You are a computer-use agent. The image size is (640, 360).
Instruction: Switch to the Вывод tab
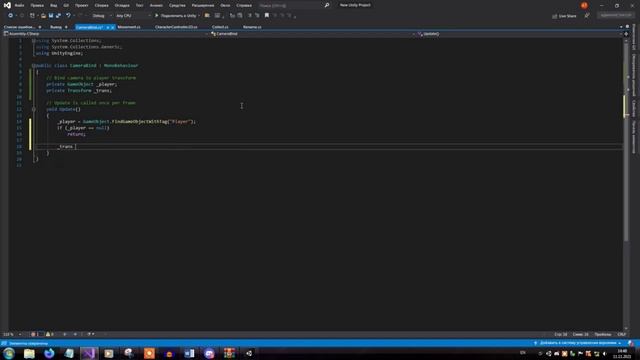pos(56,27)
